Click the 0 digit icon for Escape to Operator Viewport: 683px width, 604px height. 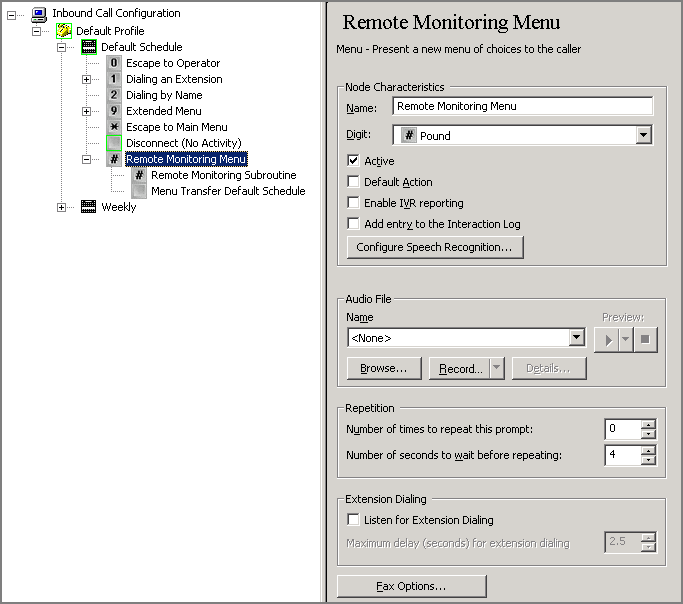tap(114, 63)
